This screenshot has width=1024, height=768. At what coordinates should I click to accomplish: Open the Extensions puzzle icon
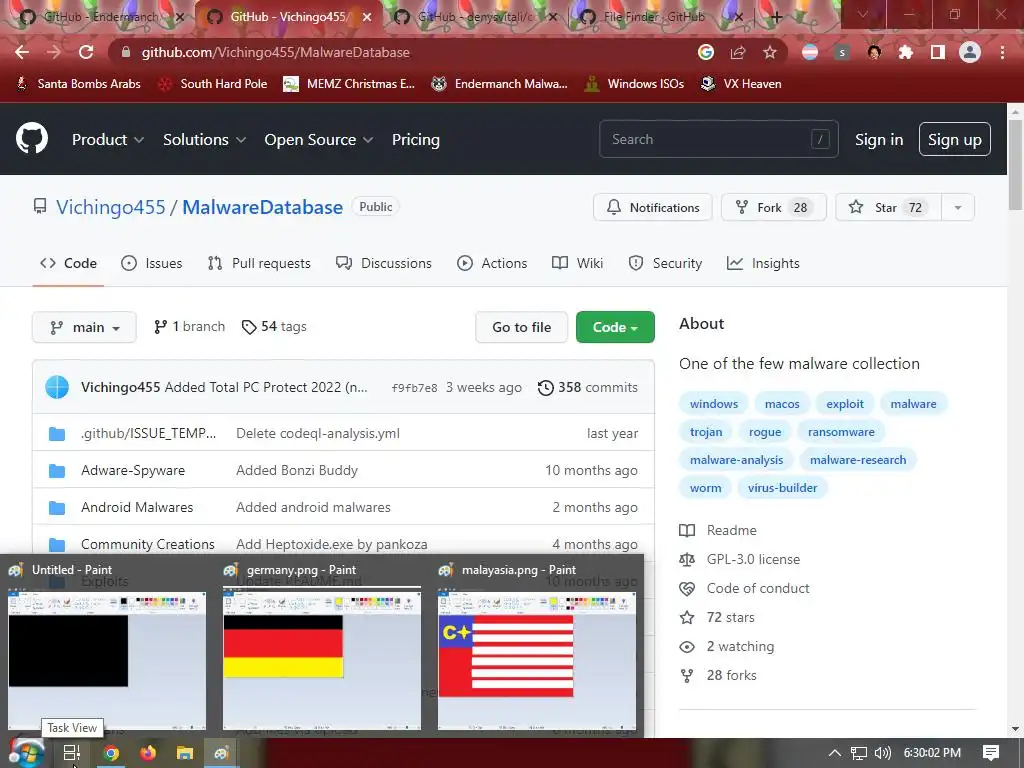[906, 52]
